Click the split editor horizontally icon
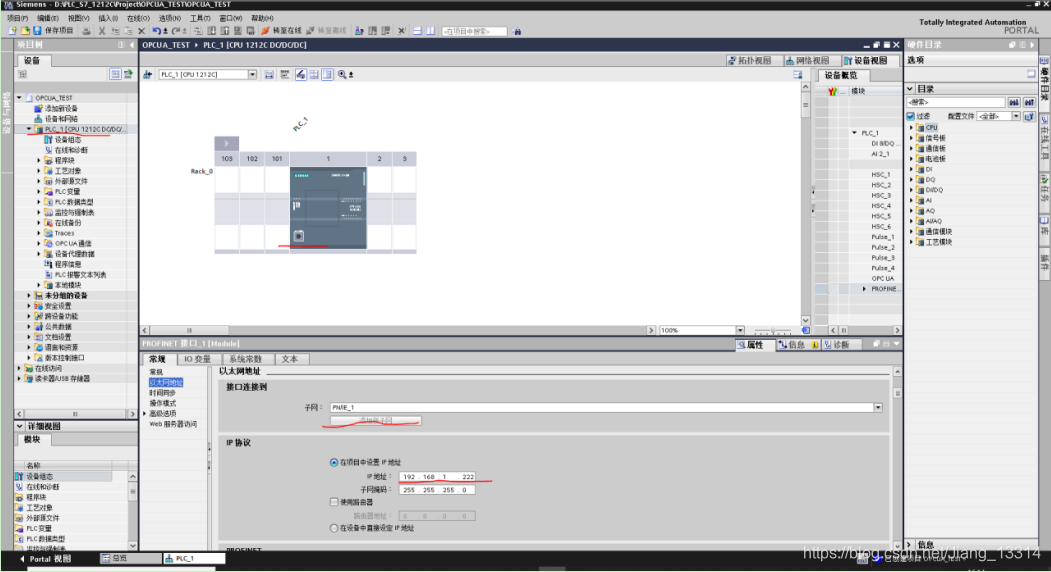1051x572 pixels. [x=417, y=31]
